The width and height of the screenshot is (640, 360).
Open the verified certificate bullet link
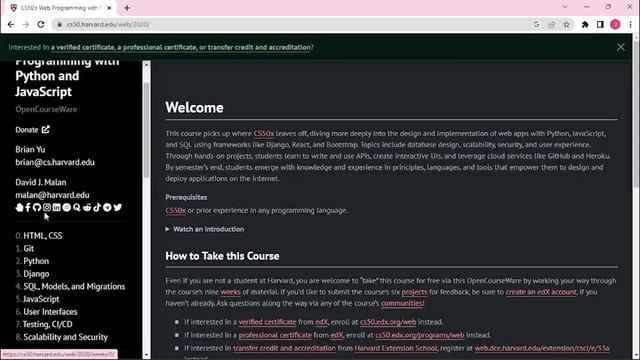[267, 322]
